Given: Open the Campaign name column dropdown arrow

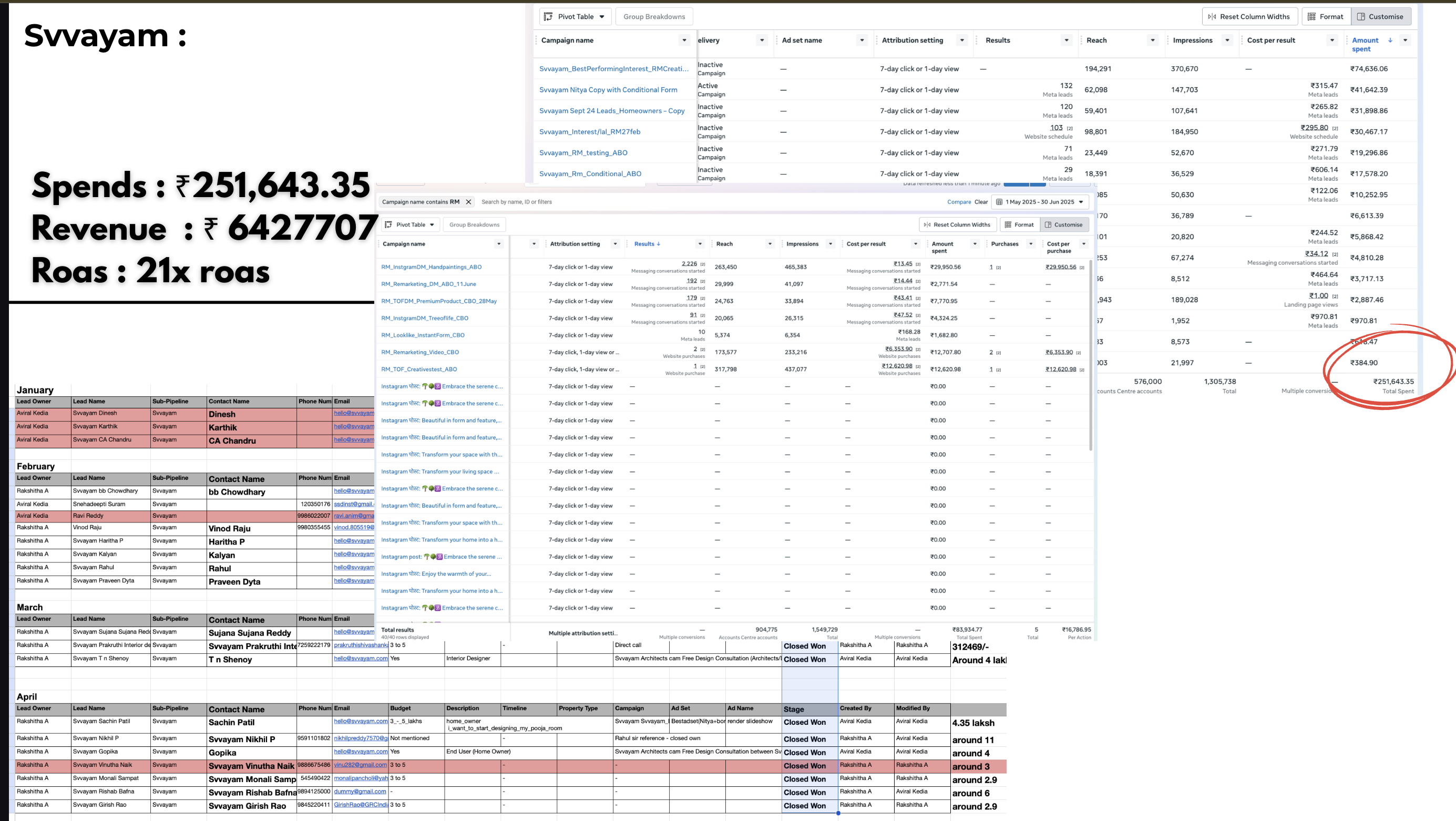Looking at the screenshot, I should click(684, 40).
